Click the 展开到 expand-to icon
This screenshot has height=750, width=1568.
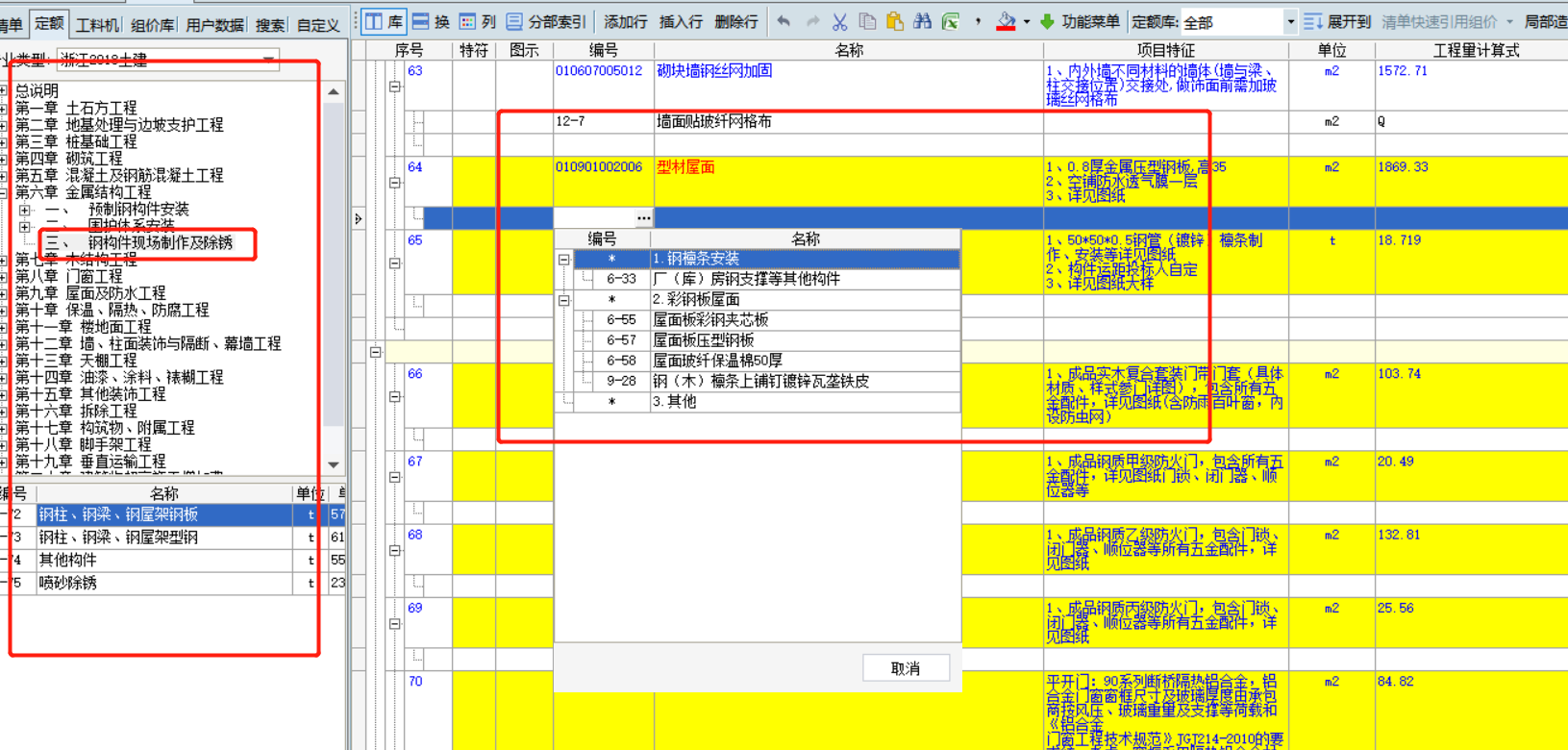(x=1336, y=21)
